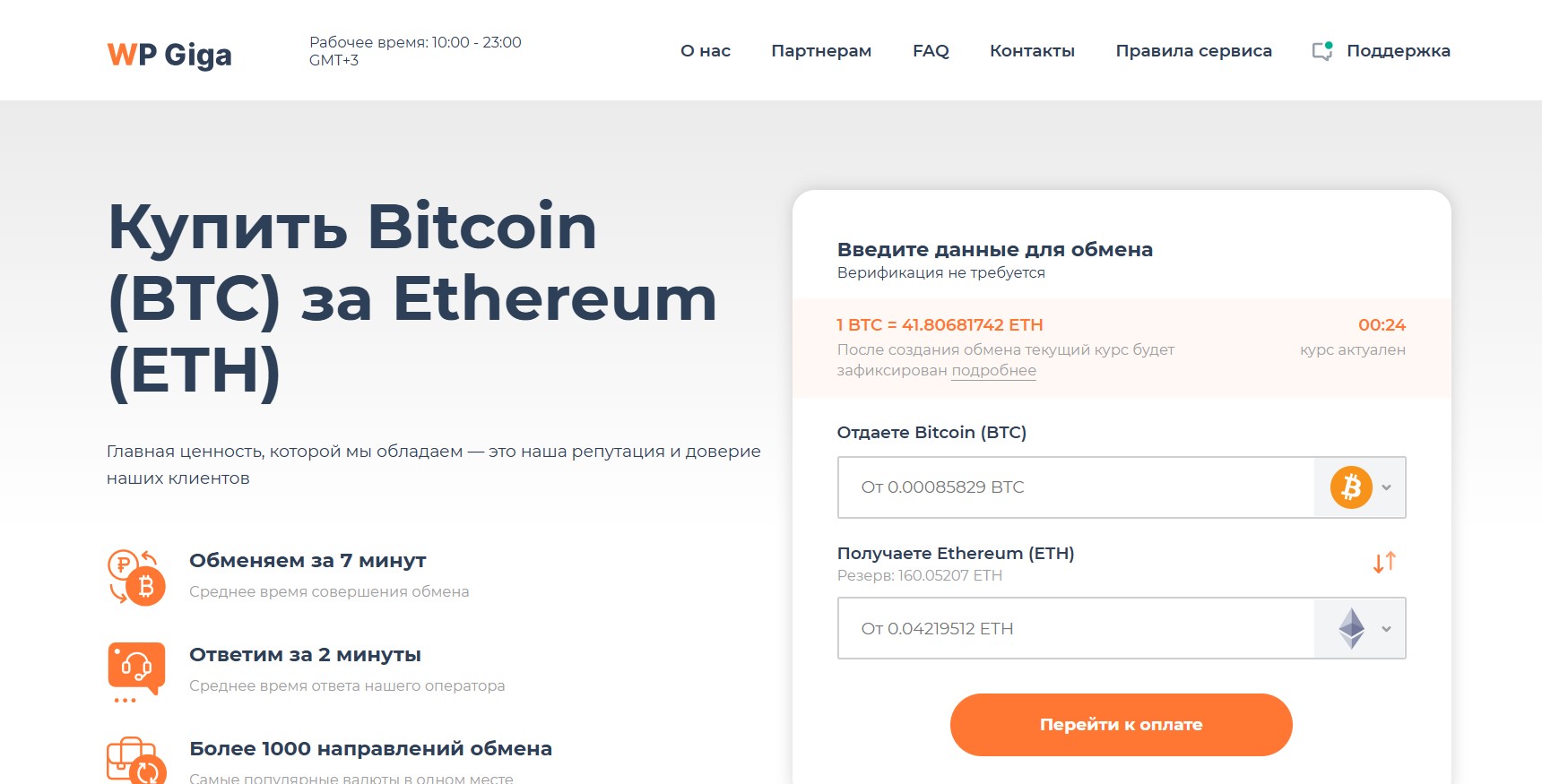1542x784 pixels.
Task: Open the Контакты page
Action: pos(1032,51)
